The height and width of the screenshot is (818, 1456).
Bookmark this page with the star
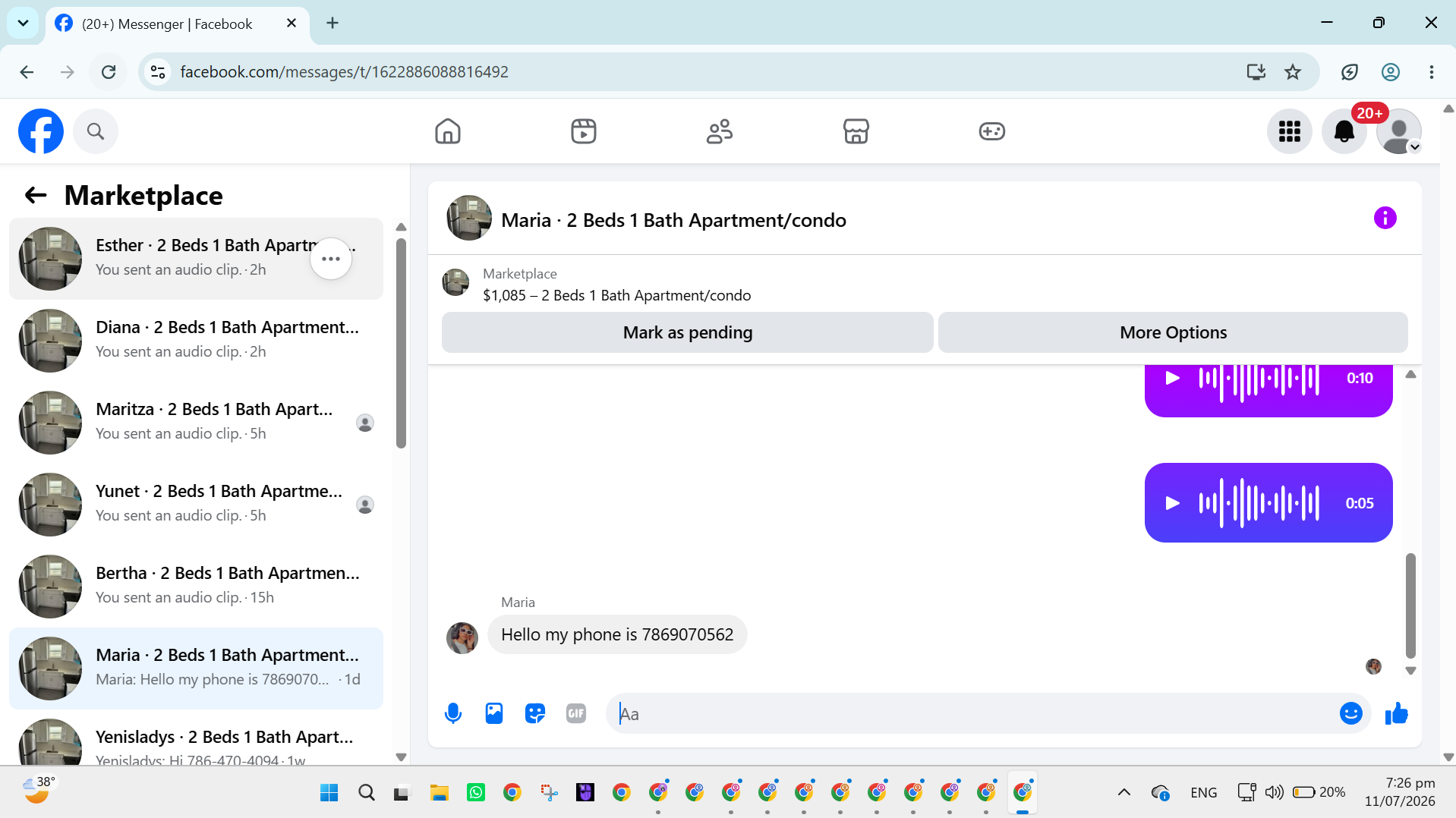(x=1293, y=72)
